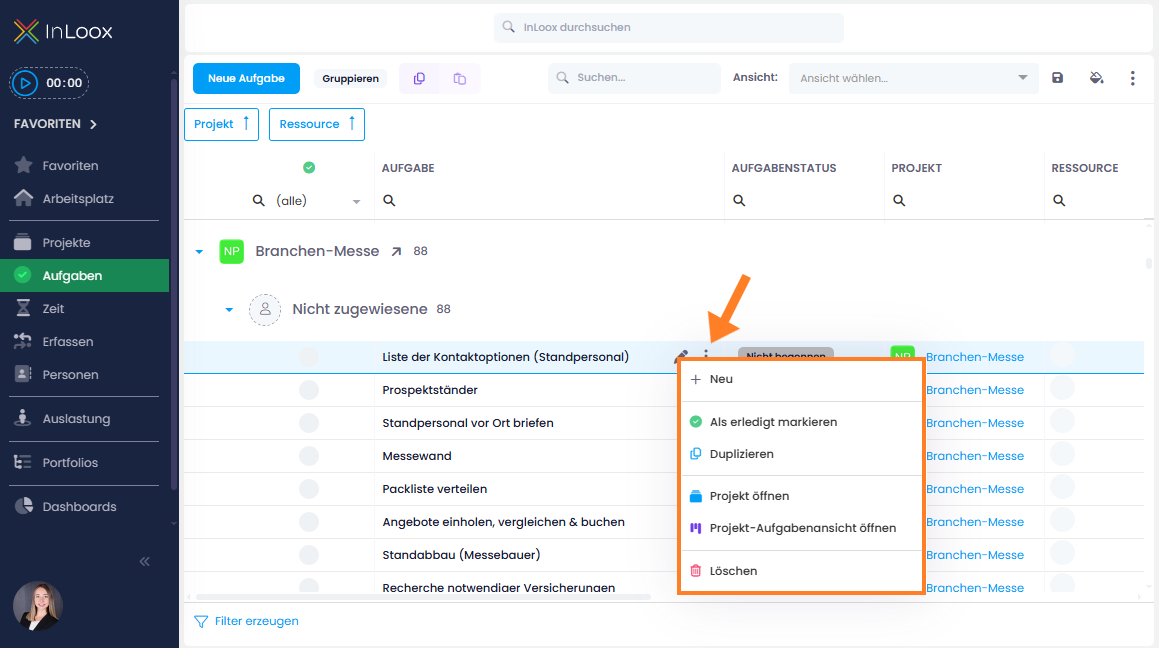Viewport: 1159px width, 648px height.
Task: Toggle Ressource grouping sort chip
Action: 316,124
